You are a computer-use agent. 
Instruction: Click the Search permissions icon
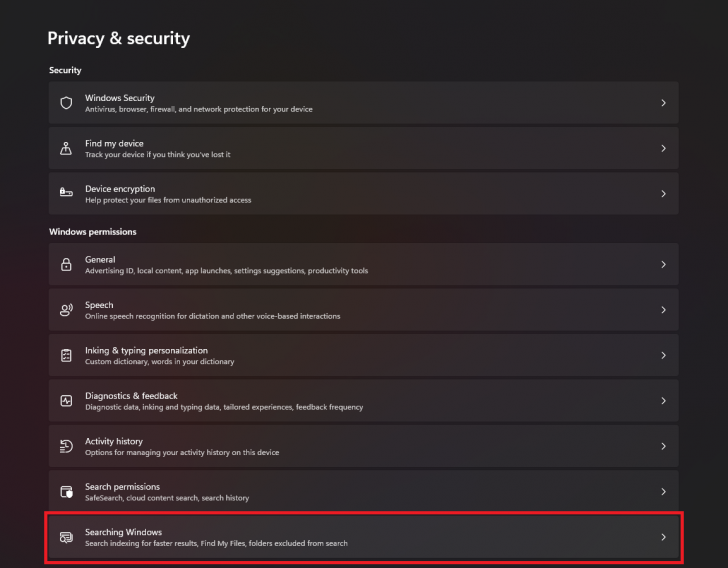click(x=66, y=492)
